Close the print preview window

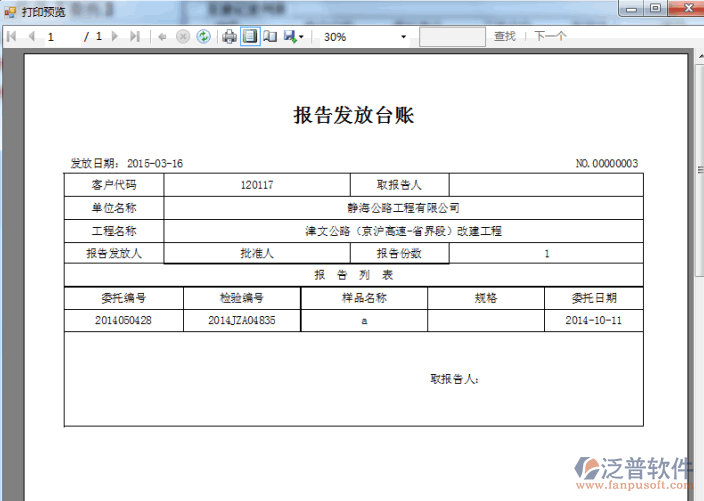tap(687, 8)
